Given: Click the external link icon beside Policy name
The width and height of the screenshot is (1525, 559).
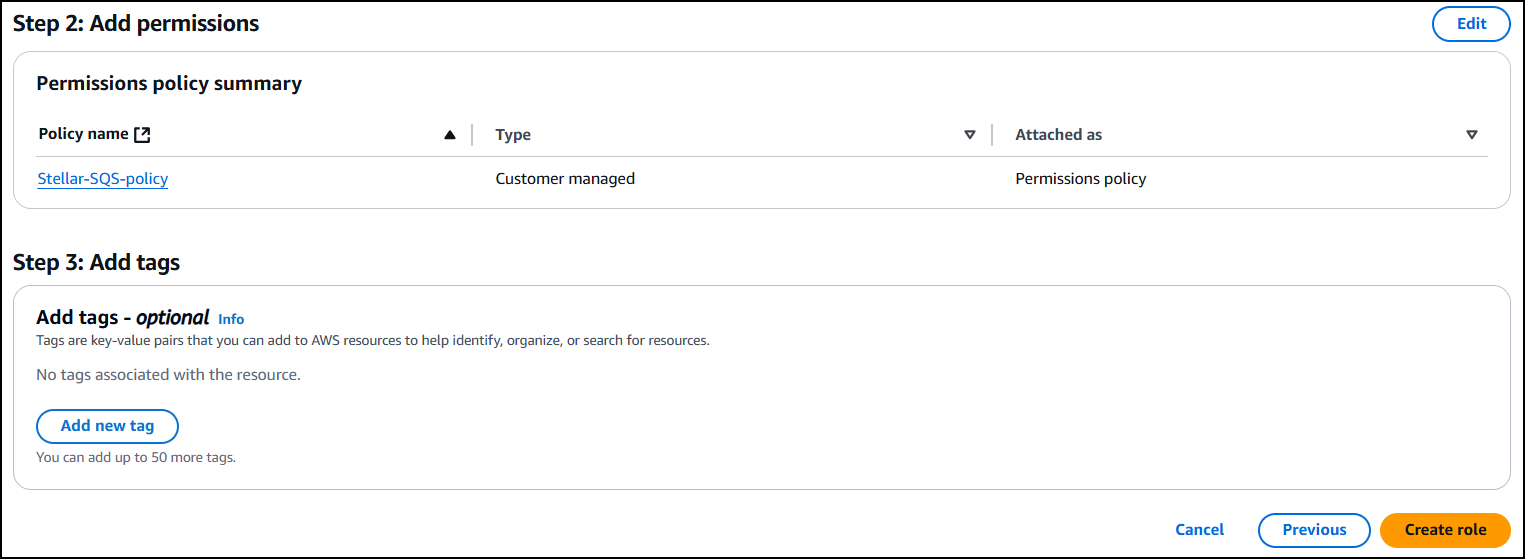Looking at the screenshot, I should [x=142, y=135].
